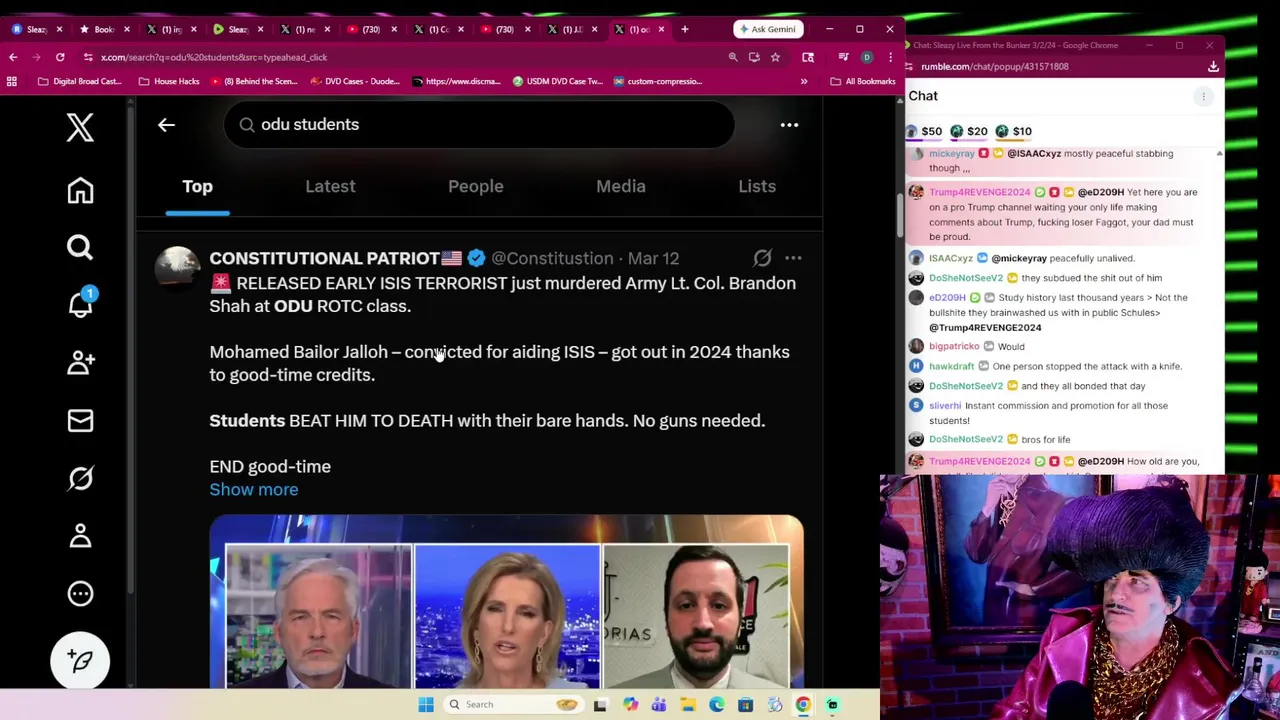The image size is (1280, 720).
Task: Click the zoom magnifier in address bar
Action: coord(733,57)
